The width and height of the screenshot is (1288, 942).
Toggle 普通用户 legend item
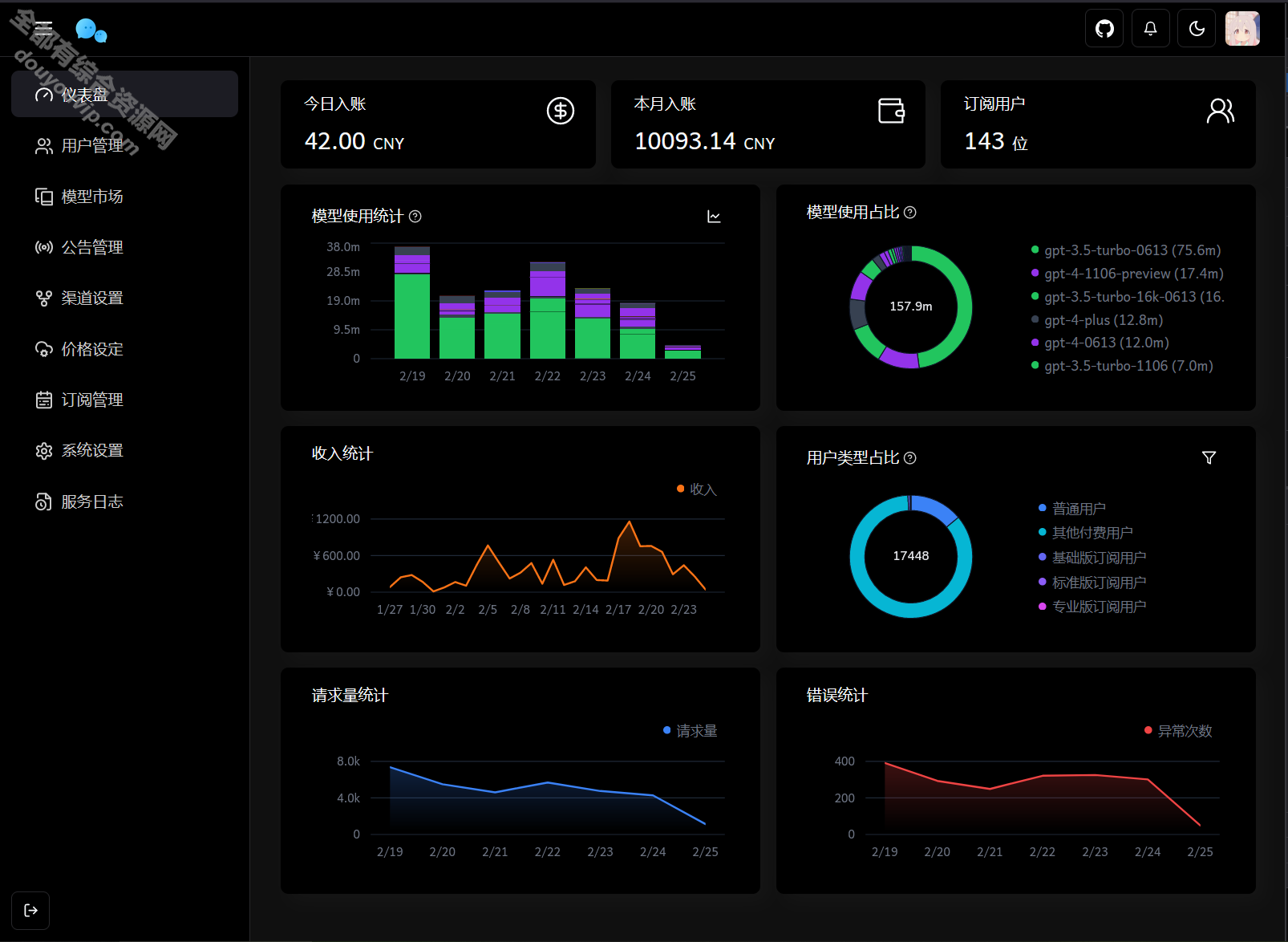[1072, 509]
